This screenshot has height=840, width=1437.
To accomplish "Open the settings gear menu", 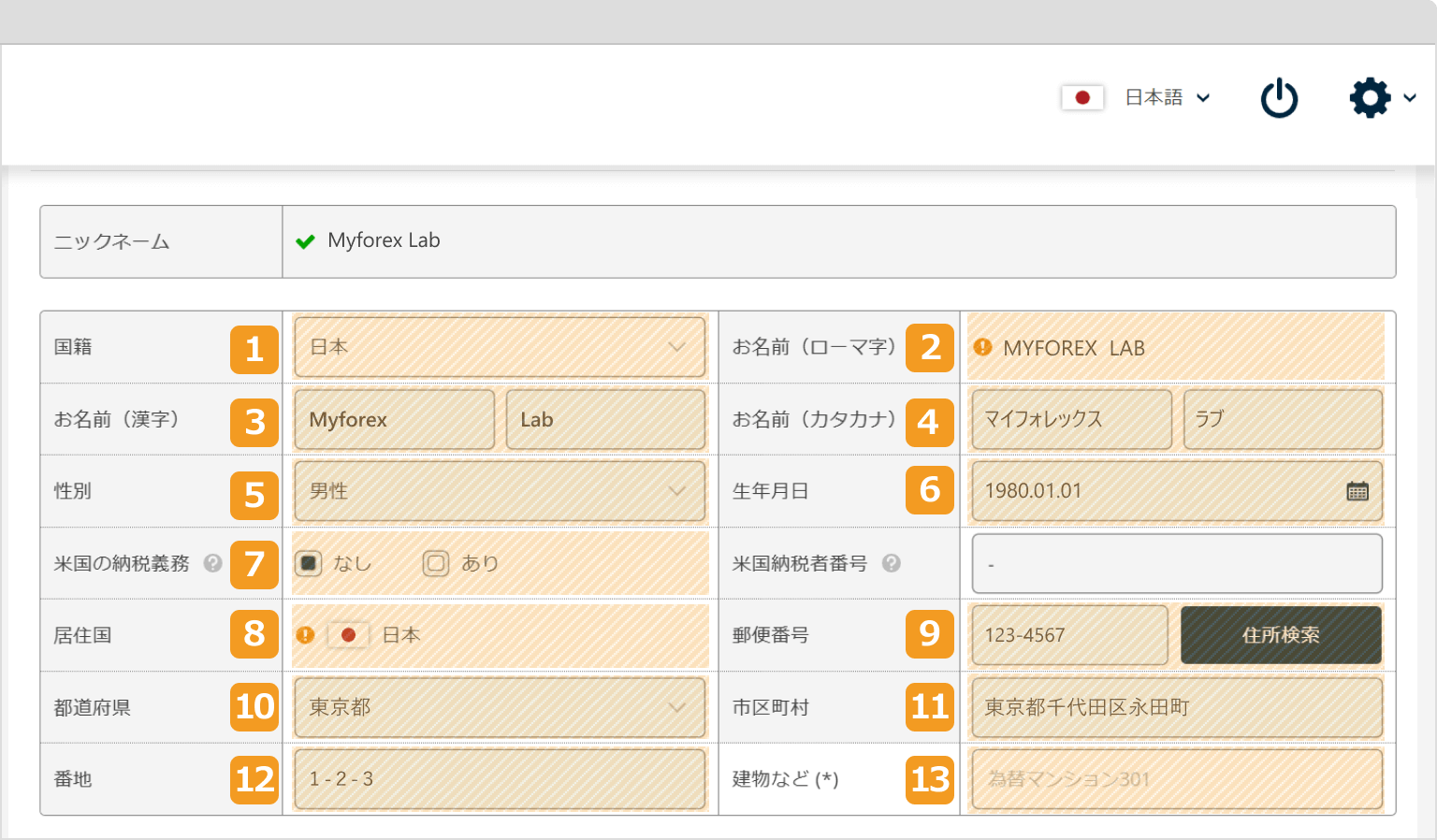I will coord(1371,97).
